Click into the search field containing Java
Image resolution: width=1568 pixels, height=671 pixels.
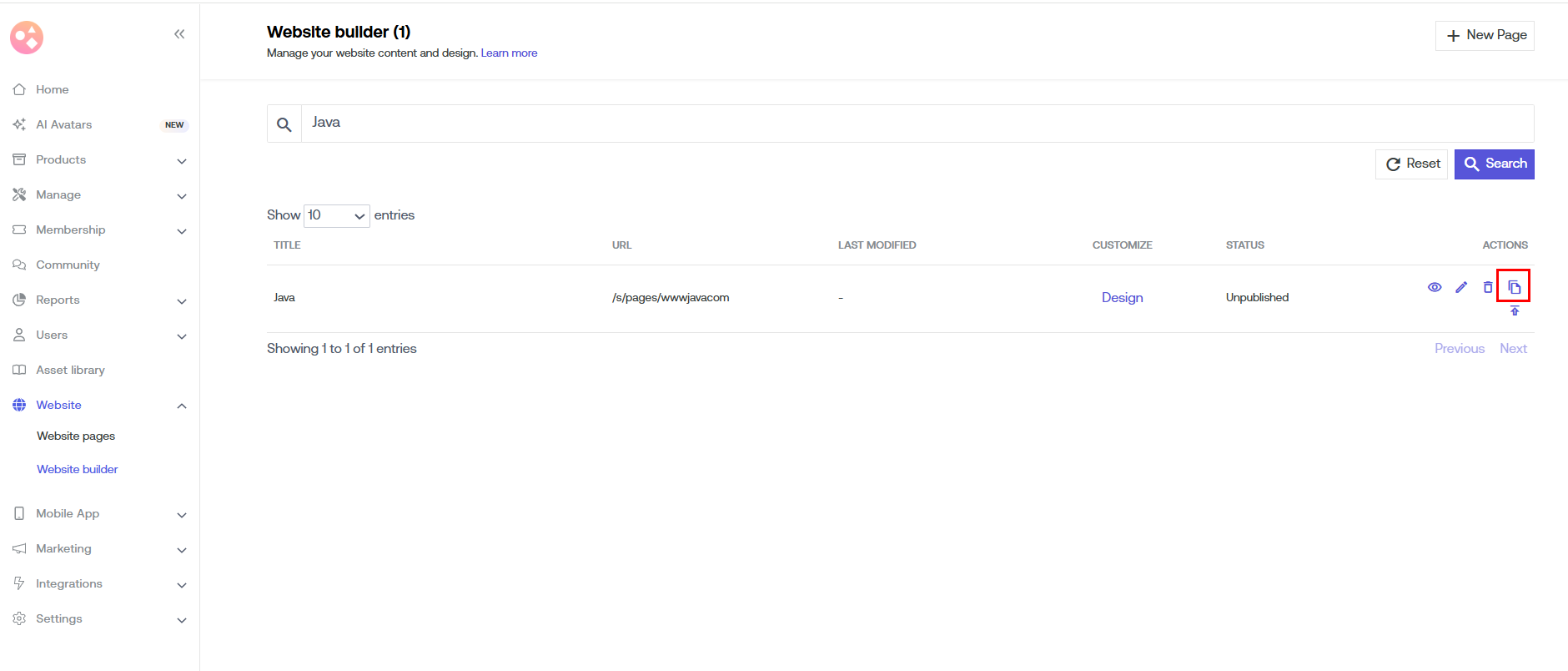[916, 123]
